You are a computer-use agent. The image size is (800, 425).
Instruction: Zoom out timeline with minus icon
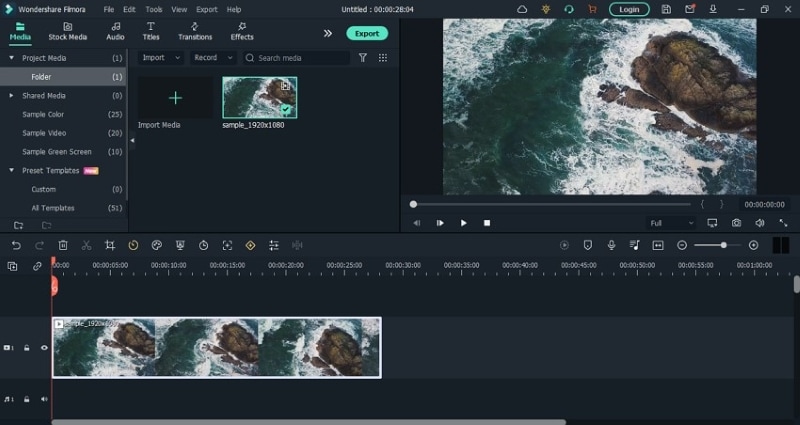[682, 245]
